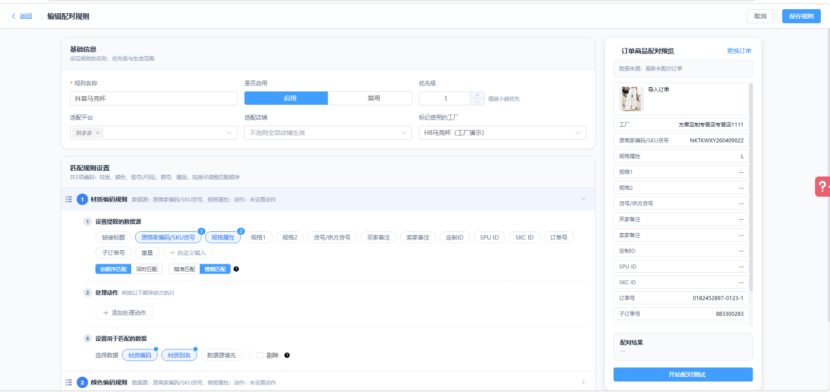Toggle the 卖家备注 data source tag

coord(418,238)
